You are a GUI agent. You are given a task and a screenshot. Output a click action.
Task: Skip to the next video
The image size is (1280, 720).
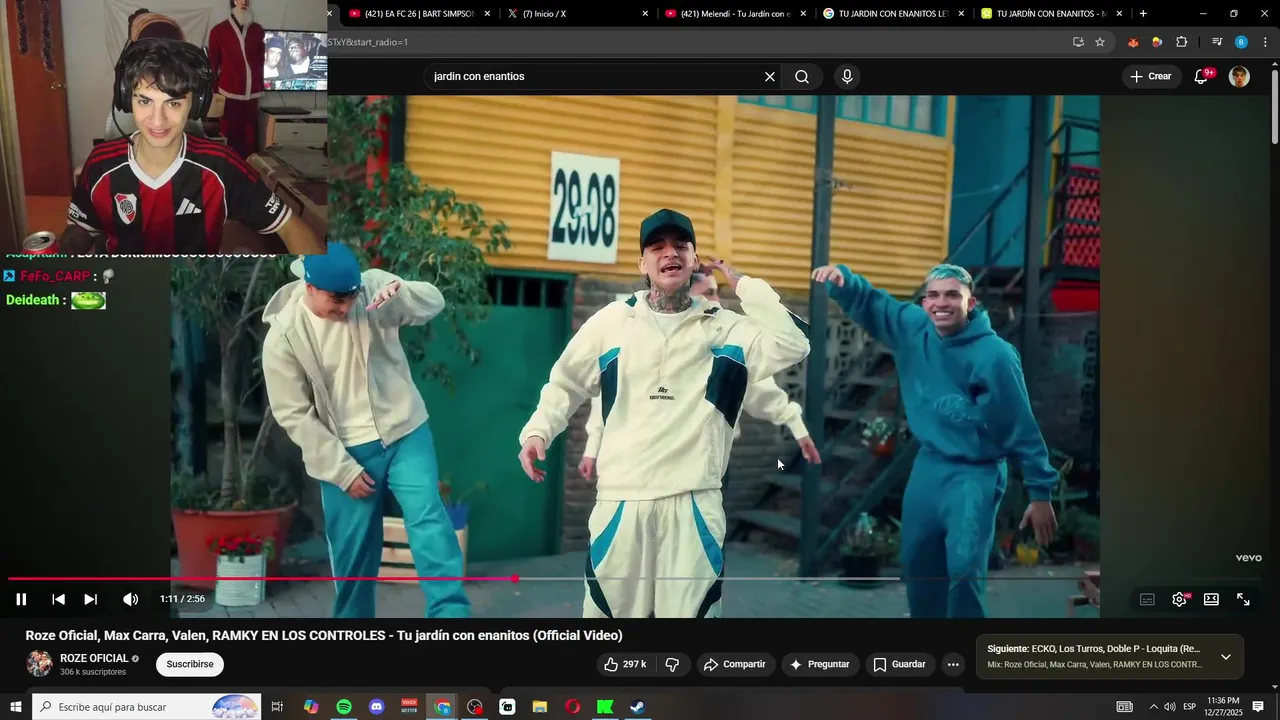(90, 599)
